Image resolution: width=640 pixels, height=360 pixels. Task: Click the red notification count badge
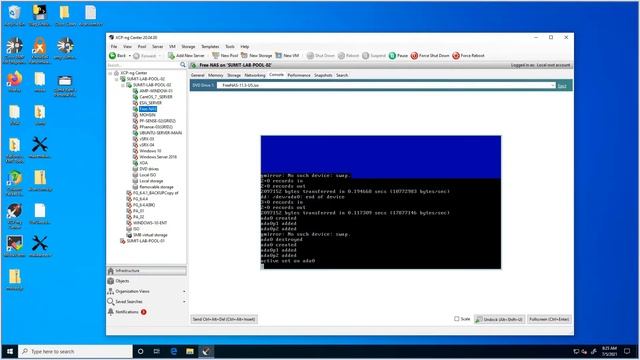tap(144, 312)
